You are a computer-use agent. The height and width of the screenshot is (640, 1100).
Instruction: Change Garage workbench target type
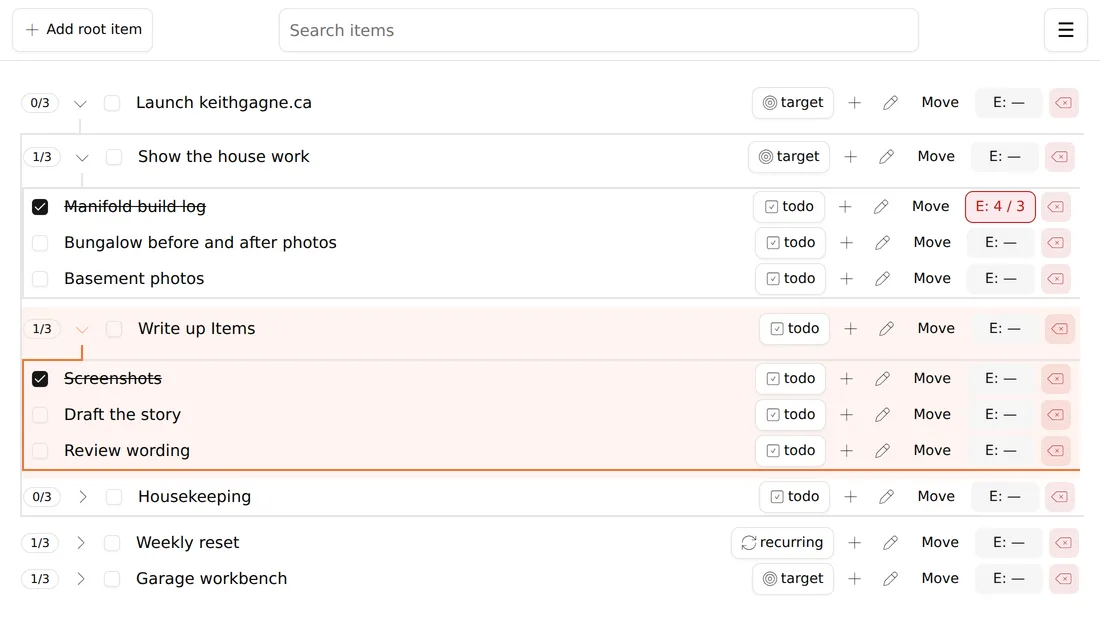coord(793,579)
